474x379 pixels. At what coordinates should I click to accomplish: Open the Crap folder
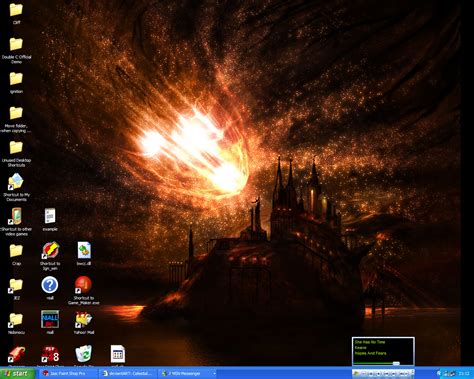pos(16,251)
